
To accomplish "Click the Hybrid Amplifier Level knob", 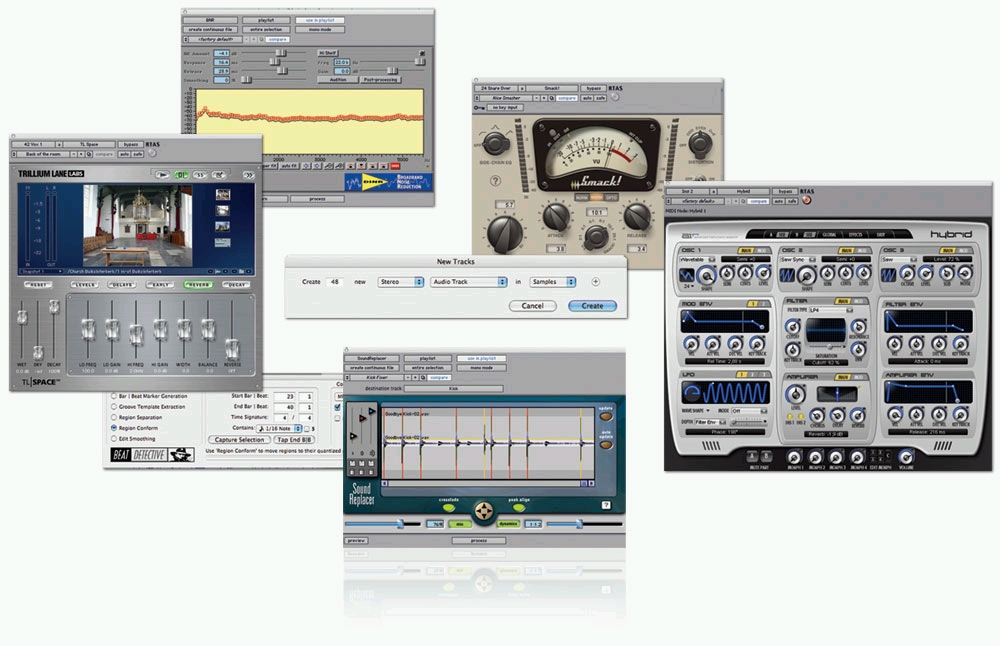I will (x=795, y=393).
